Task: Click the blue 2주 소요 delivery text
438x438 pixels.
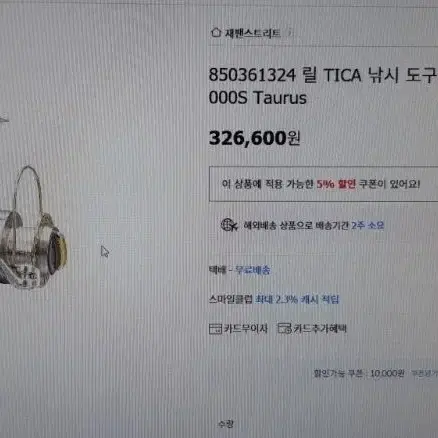Action: [x=367, y=225]
